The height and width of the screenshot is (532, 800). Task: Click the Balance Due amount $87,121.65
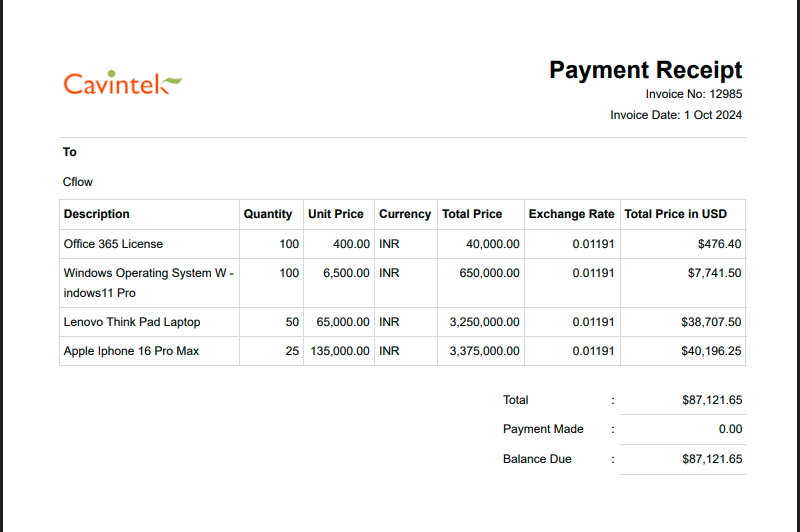tap(712, 459)
